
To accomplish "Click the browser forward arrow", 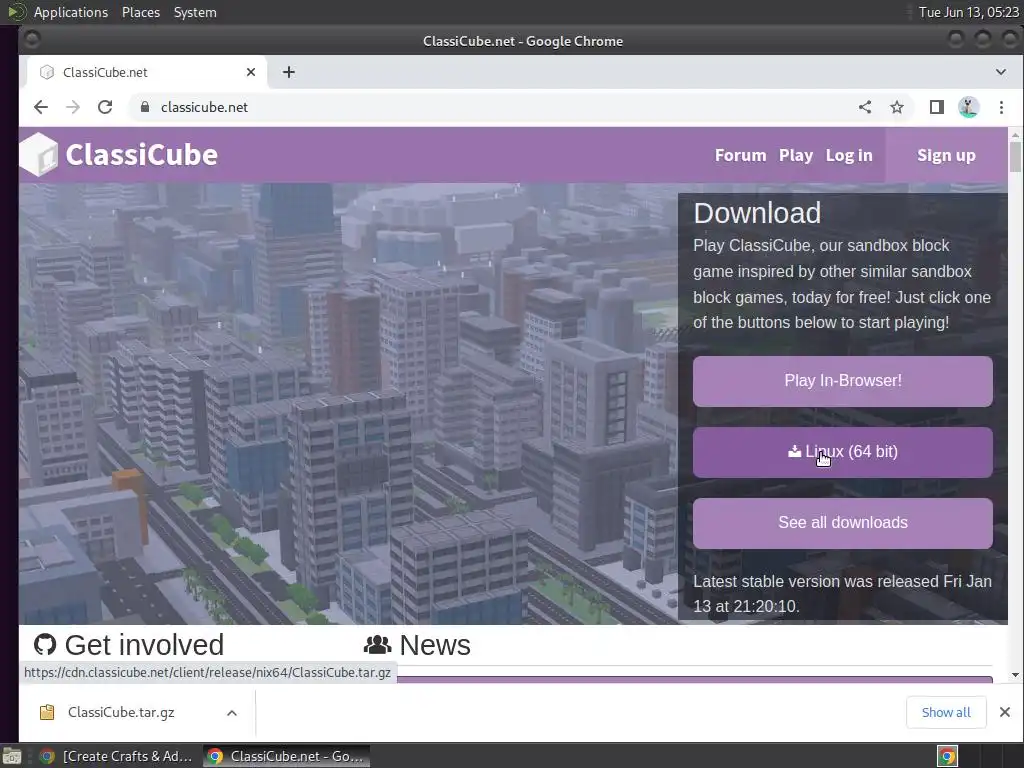I will (73, 107).
